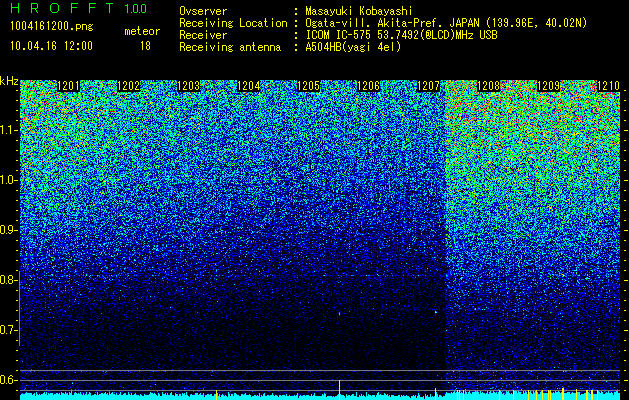Click the 0.8 kHz axis label
Image resolution: width=629 pixels, height=400 pixels.
click(x=8, y=280)
